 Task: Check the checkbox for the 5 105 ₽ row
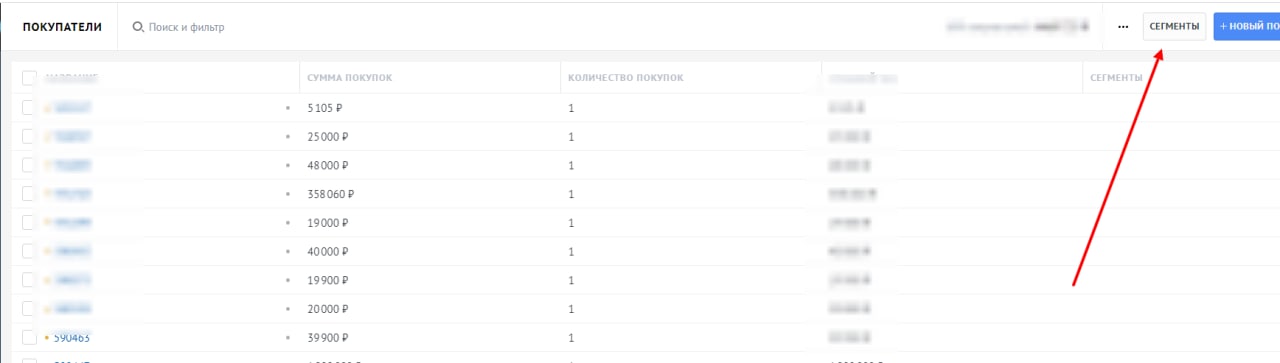coord(28,107)
